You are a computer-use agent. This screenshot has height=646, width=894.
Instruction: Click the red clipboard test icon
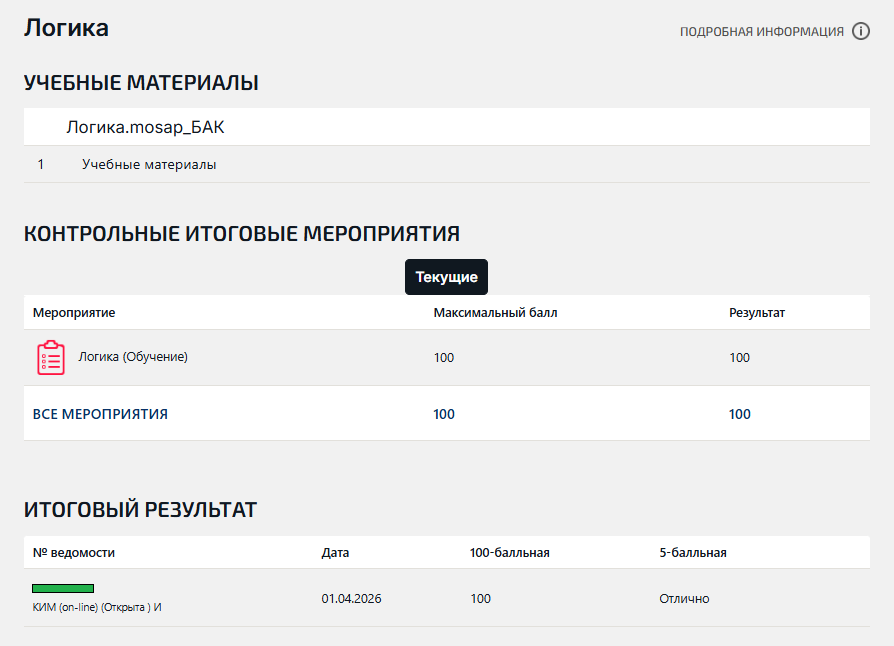click(x=51, y=358)
